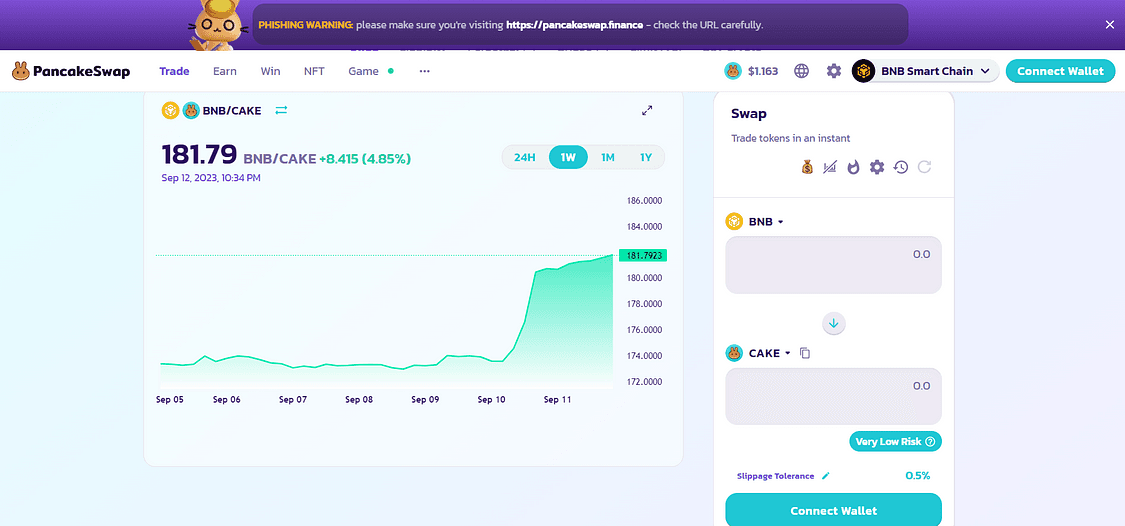
Task: Click Connect Wallet in the header
Action: pos(1060,71)
